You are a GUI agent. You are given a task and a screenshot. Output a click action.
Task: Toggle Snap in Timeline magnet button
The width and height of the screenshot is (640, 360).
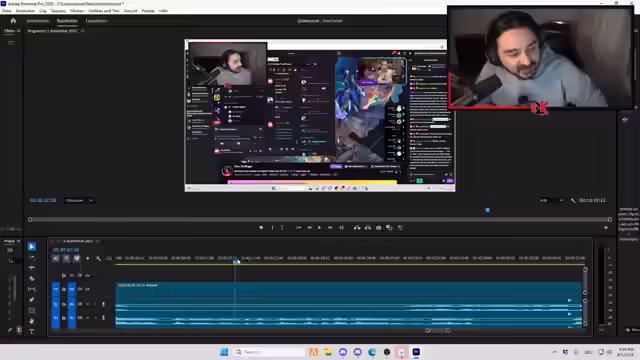pos(66,258)
